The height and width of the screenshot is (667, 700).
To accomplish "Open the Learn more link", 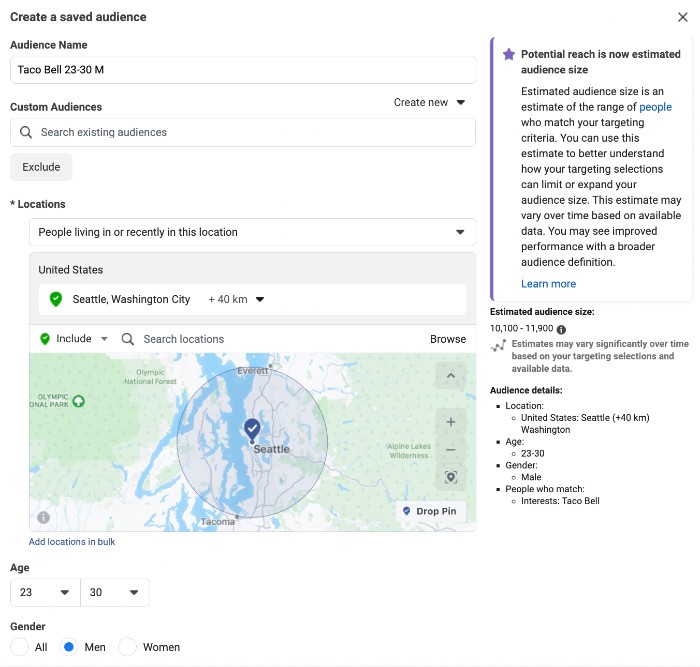I will pyautogui.click(x=548, y=284).
